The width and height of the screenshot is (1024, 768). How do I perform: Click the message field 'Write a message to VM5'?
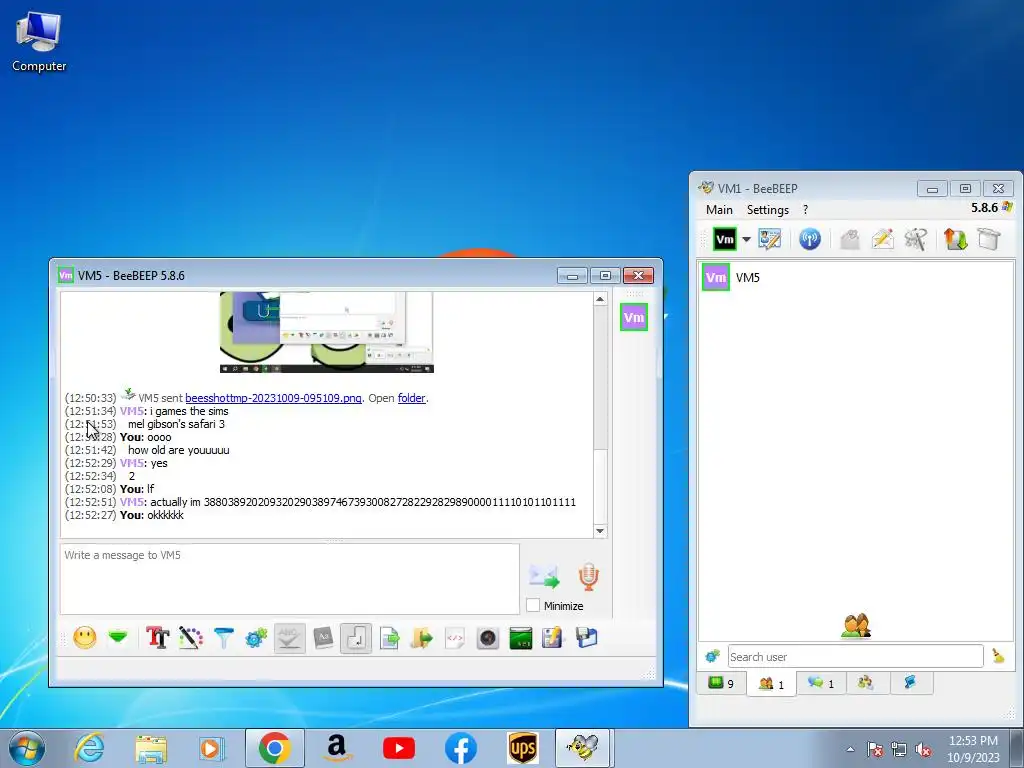coord(289,579)
